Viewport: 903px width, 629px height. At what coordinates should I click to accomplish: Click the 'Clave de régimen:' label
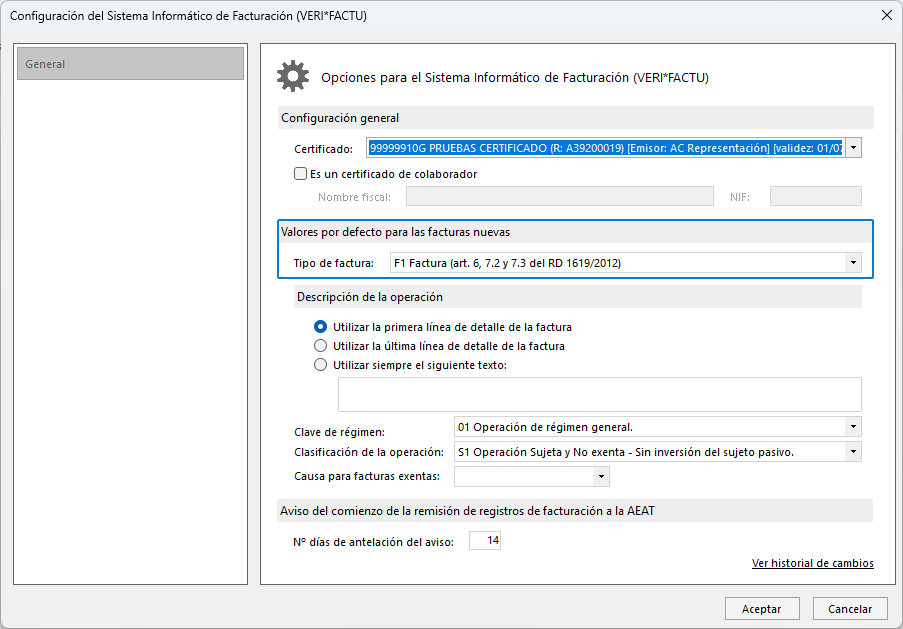point(339,432)
